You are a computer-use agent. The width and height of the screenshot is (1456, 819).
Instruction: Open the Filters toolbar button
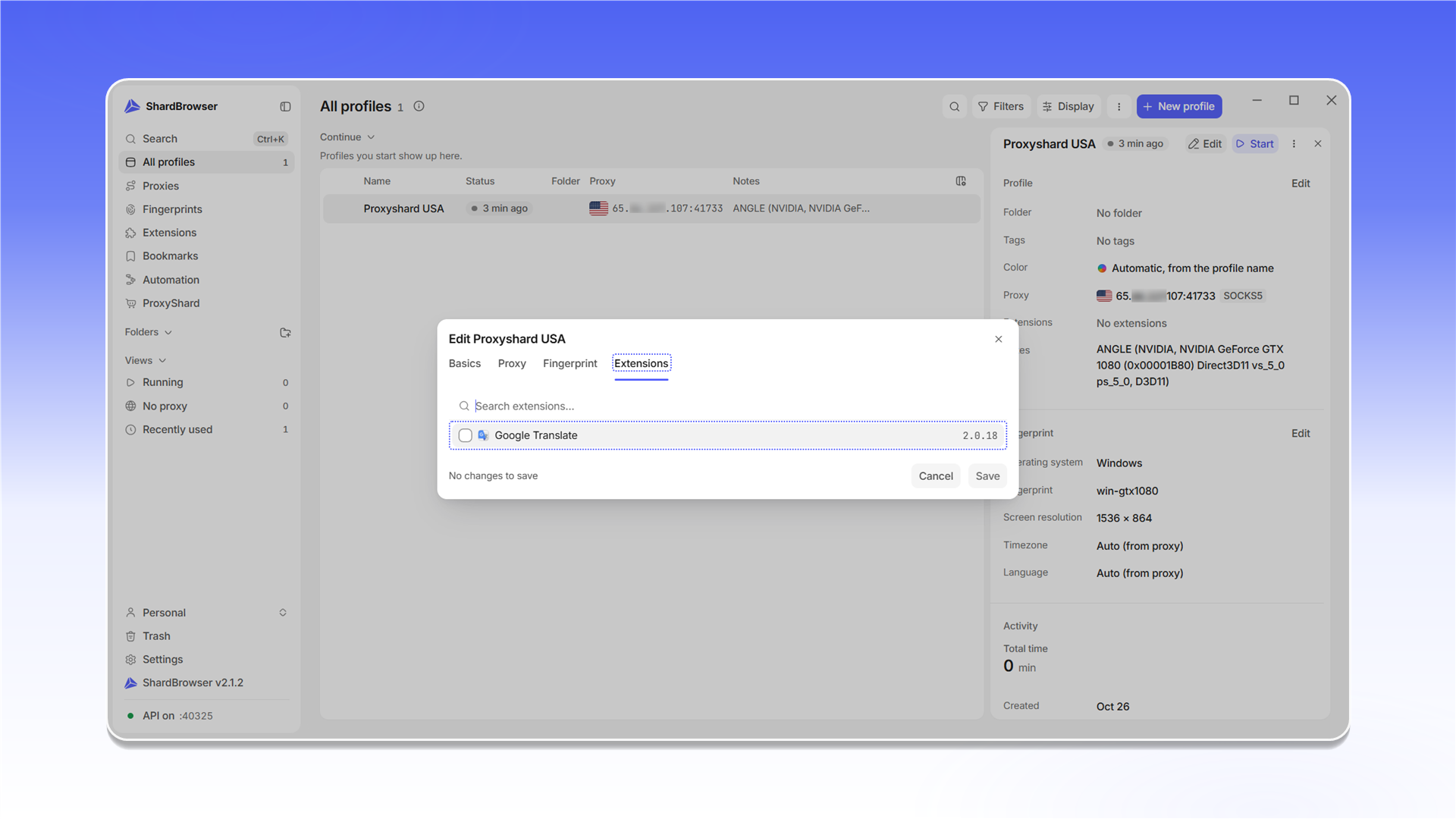pos(1001,107)
